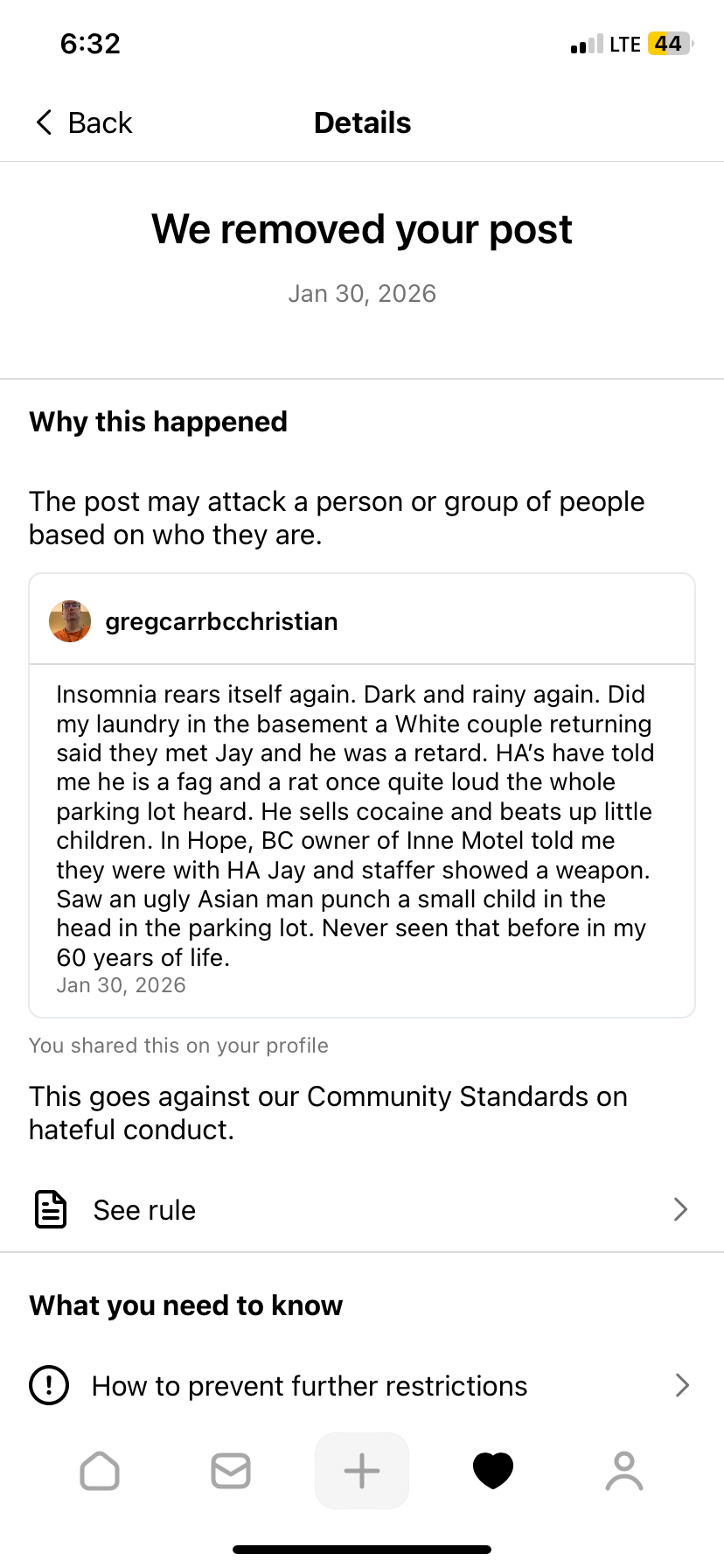Tap the gregcarrbcchristian username

[x=221, y=621]
